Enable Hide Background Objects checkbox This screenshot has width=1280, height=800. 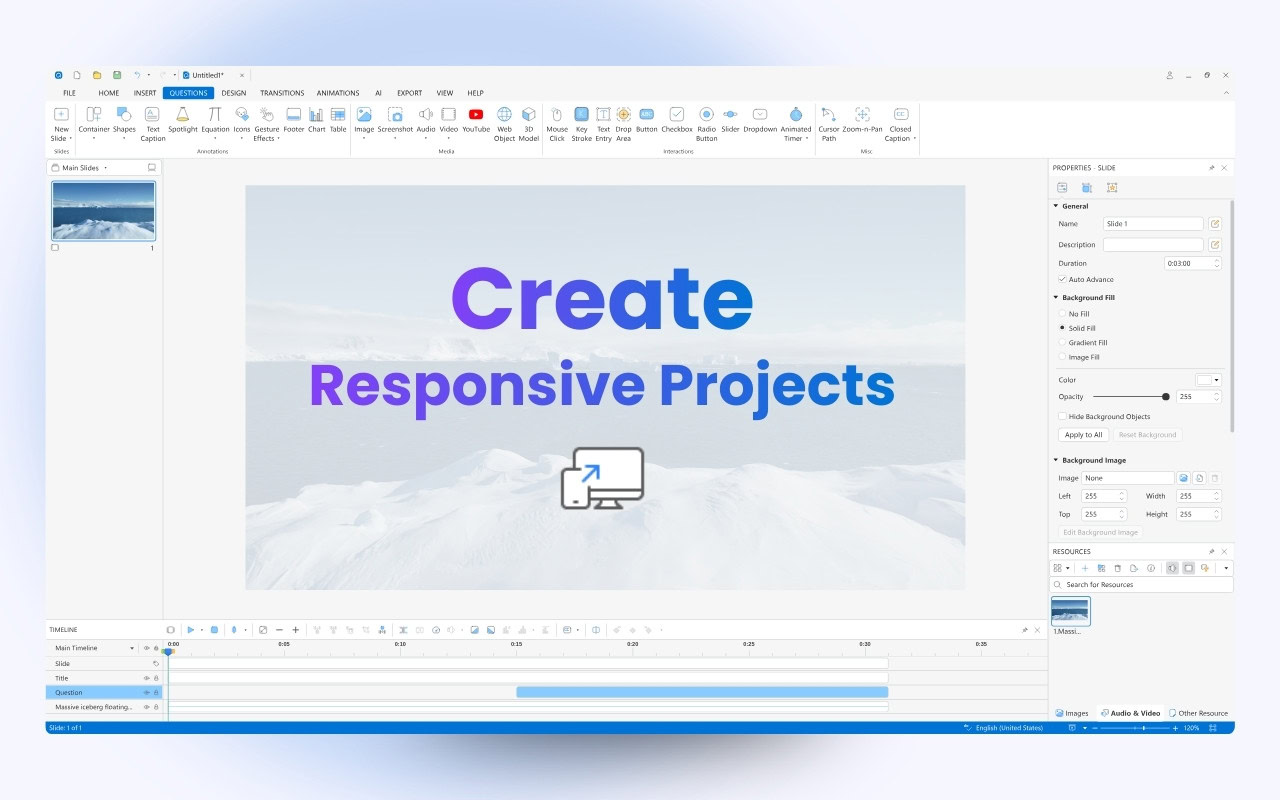point(1062,416)
